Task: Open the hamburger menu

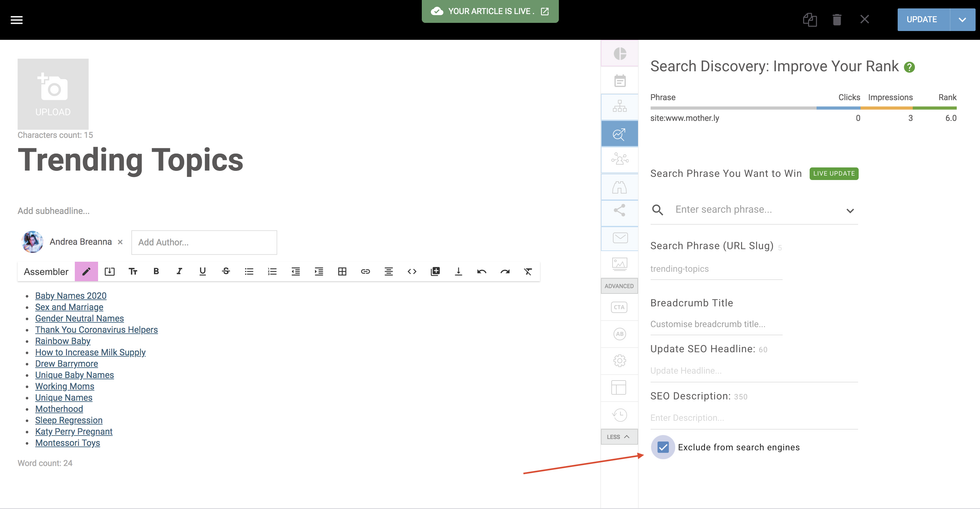Action: (x=16, y=20)
